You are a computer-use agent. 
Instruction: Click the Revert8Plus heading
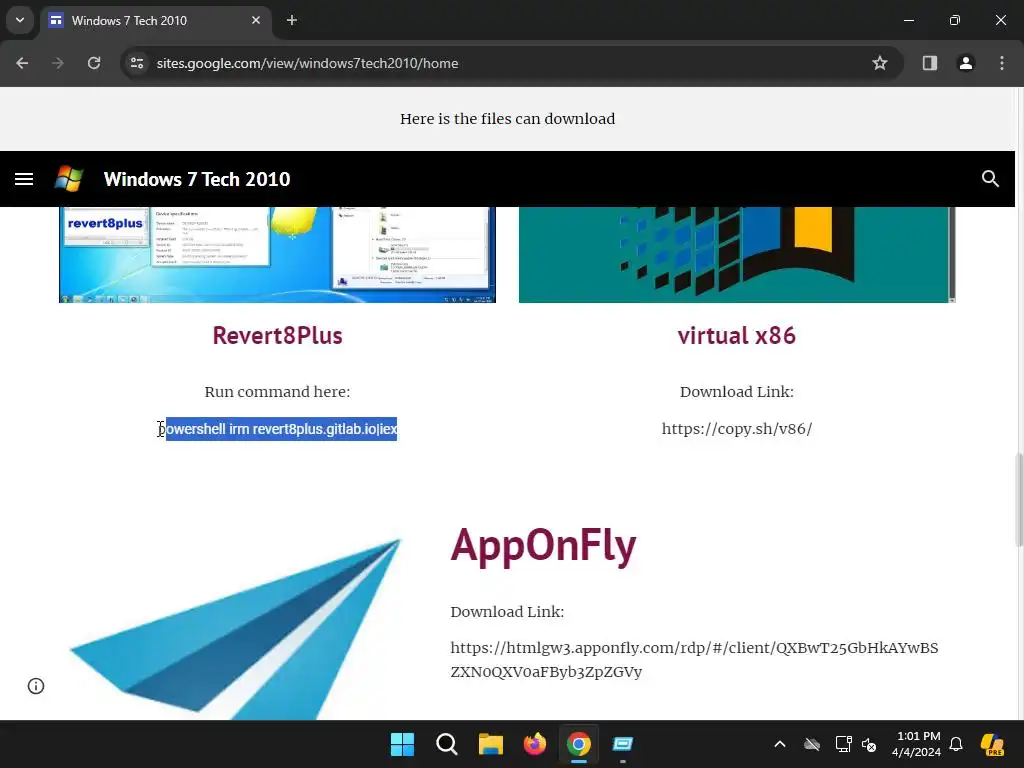(x=278, y=336)
